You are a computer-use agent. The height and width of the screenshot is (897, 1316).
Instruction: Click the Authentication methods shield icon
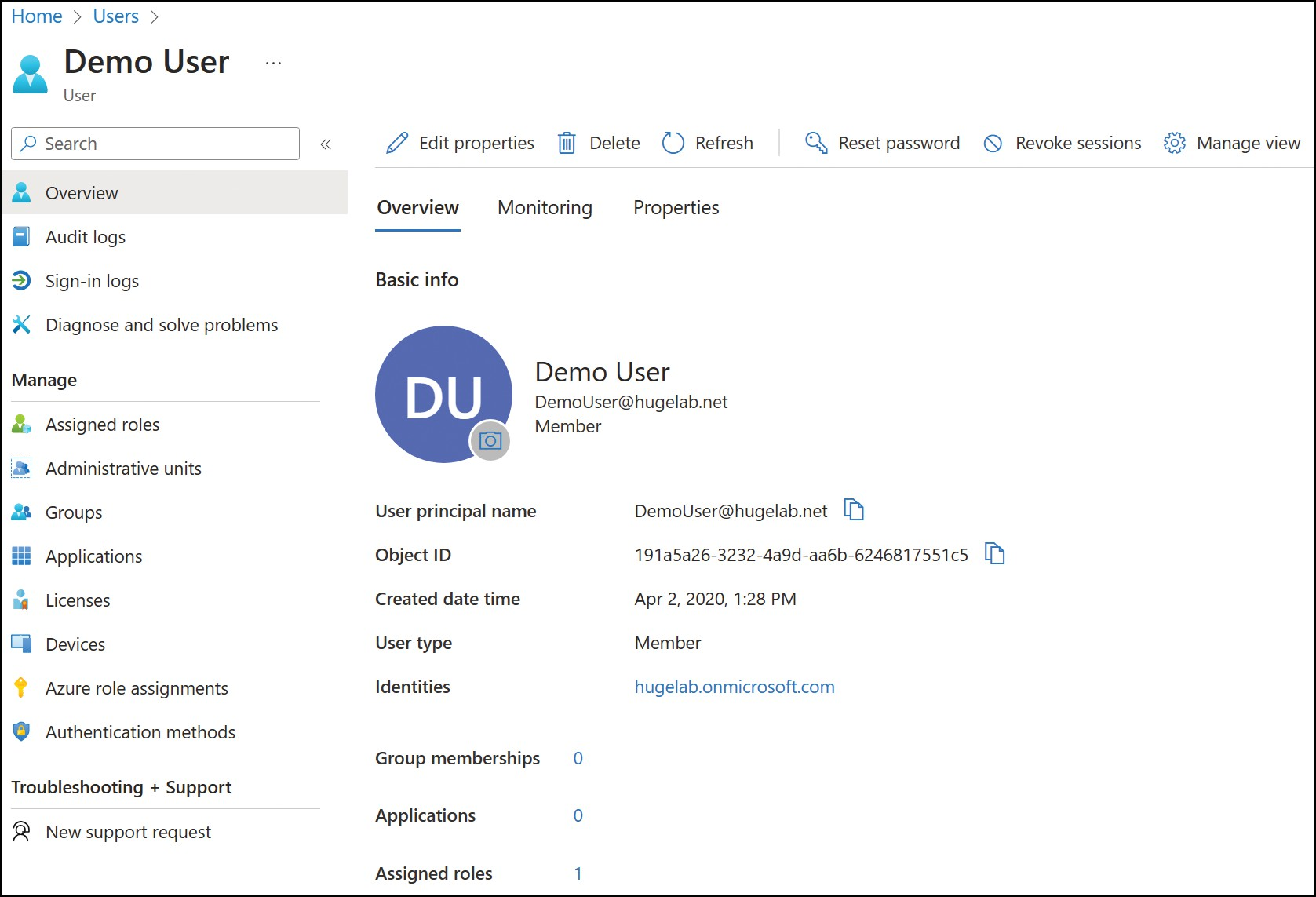tap(22, 732)
